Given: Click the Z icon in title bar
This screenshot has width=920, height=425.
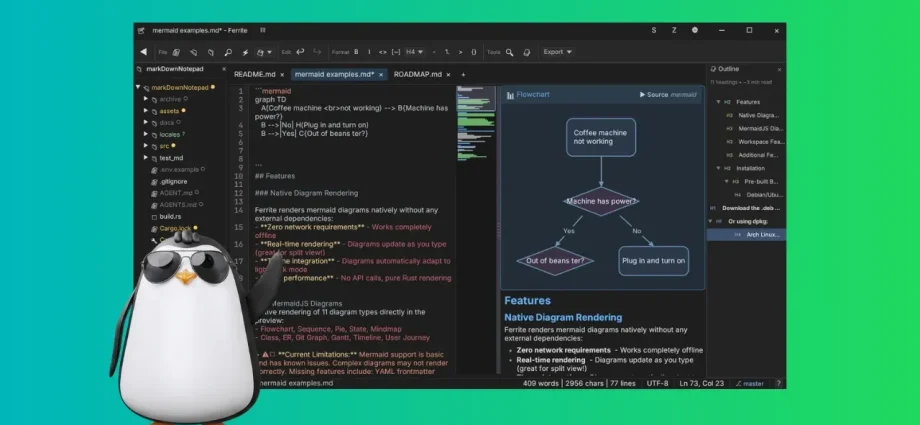Looking at the screenshot, I should [674, 31].
